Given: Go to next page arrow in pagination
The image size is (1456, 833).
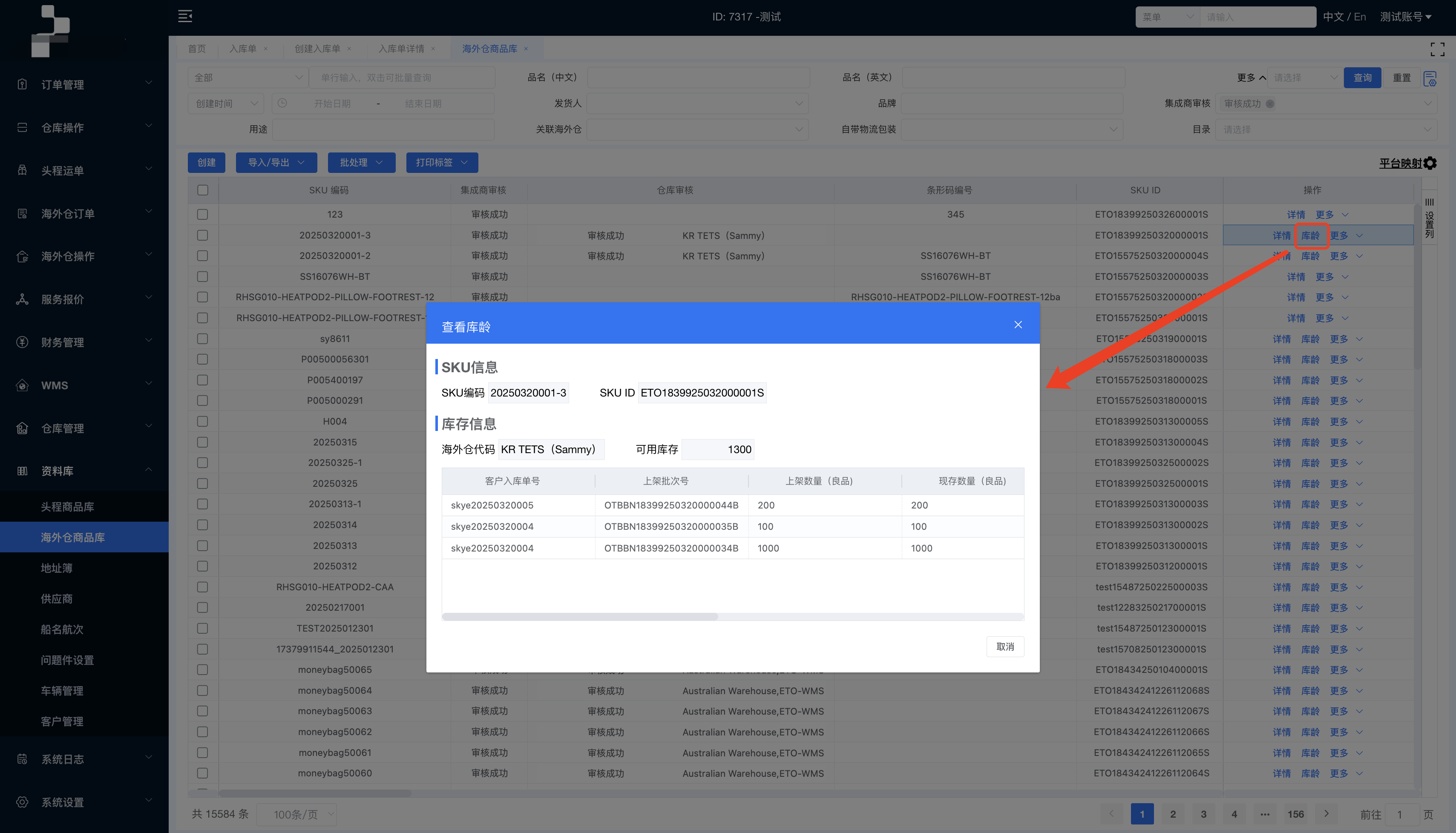Looking at the screenshot, I should (x=1326, y=813).
